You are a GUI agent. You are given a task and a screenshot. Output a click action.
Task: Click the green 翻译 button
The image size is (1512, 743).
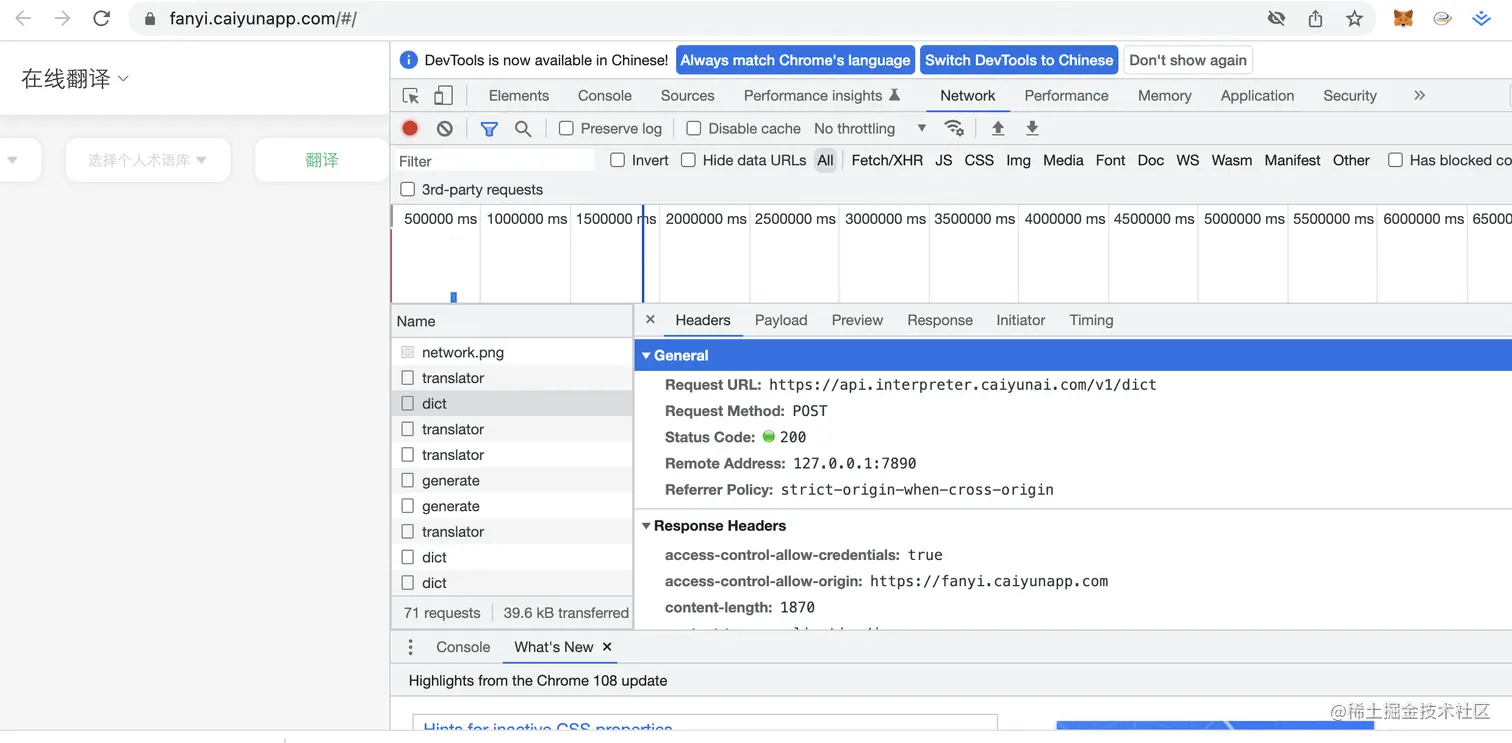322,160
